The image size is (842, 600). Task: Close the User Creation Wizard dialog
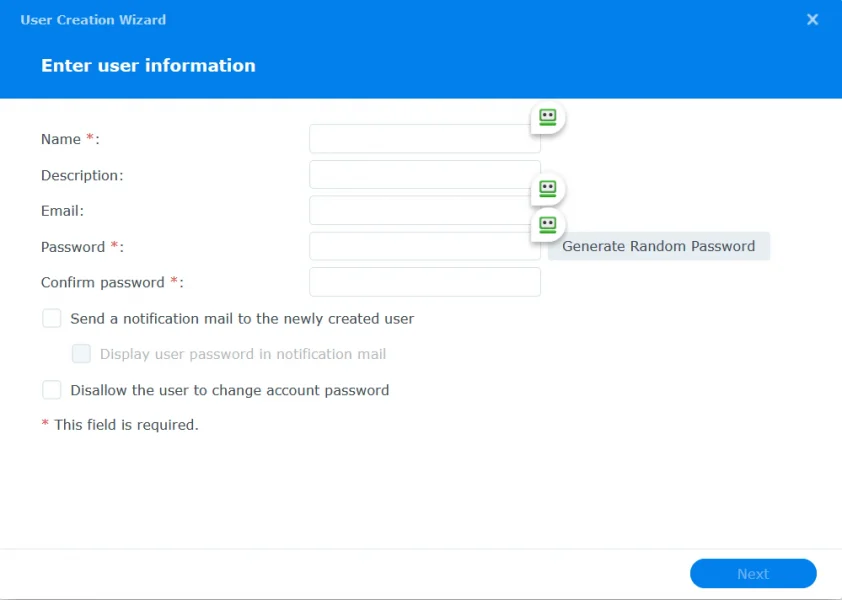pos(812,19)
